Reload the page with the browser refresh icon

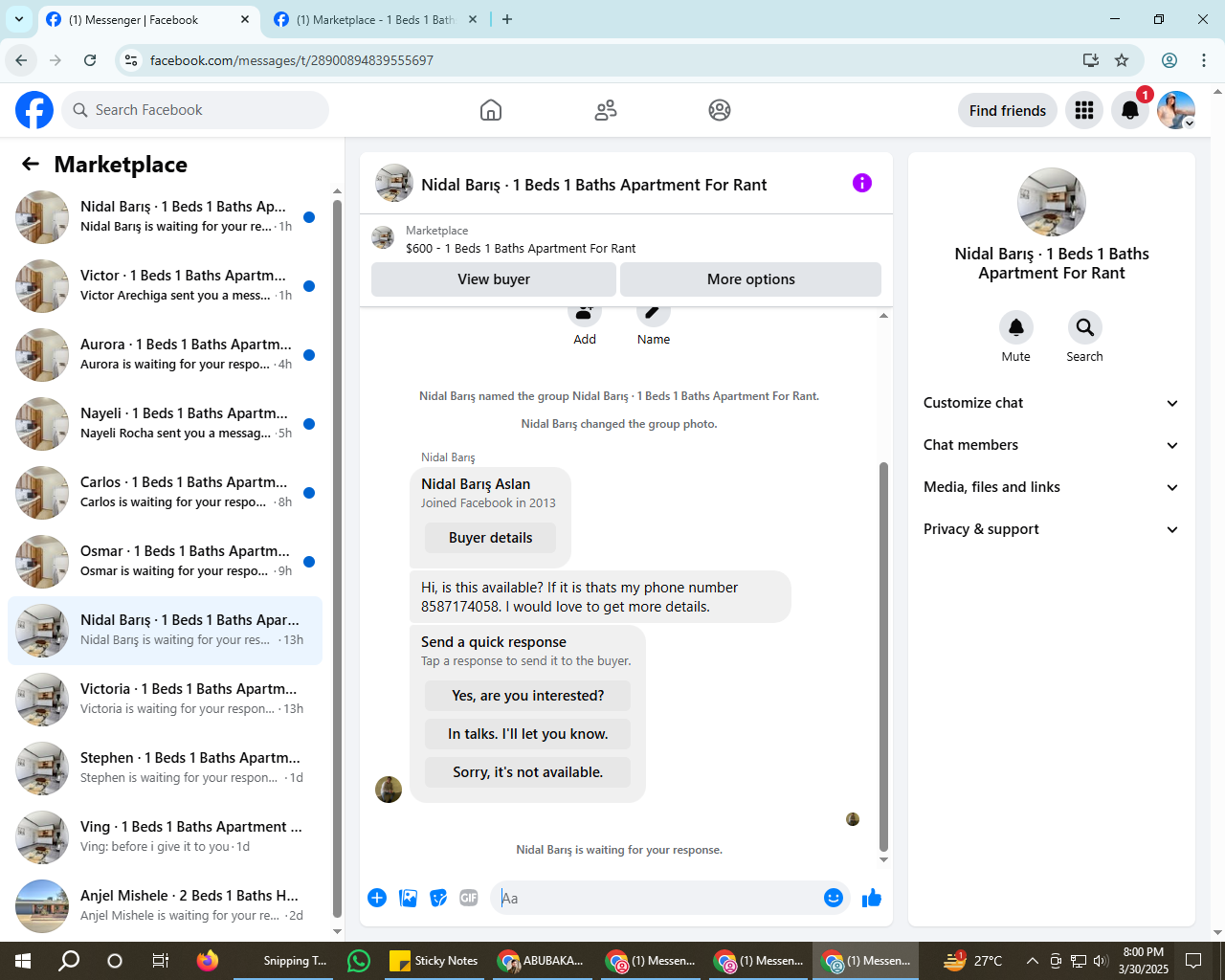[x=90, y=60]
